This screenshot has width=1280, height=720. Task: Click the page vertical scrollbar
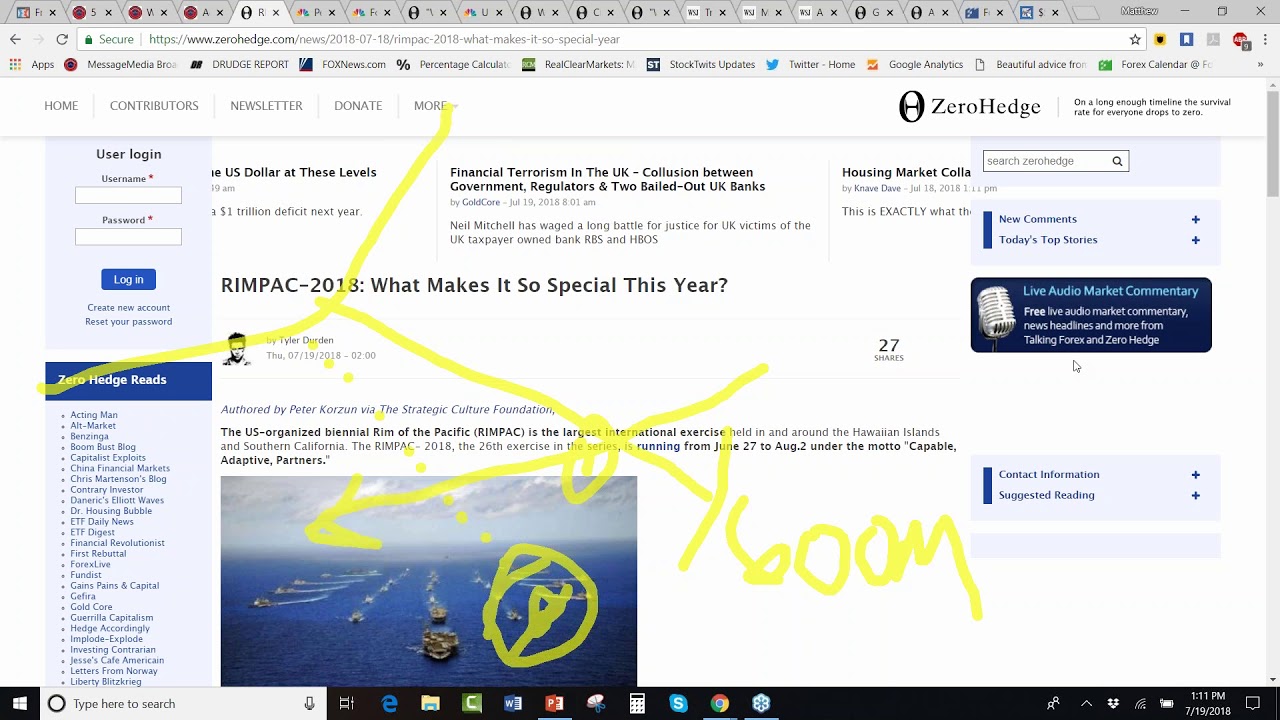coord(1272,380)
